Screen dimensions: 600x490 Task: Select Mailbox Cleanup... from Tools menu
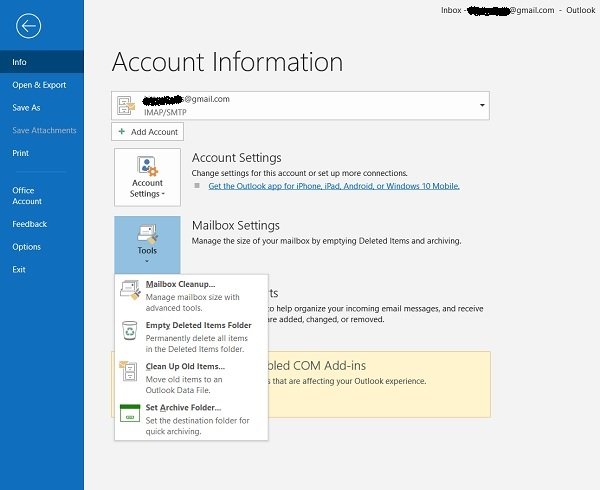[x=191, y=296]
